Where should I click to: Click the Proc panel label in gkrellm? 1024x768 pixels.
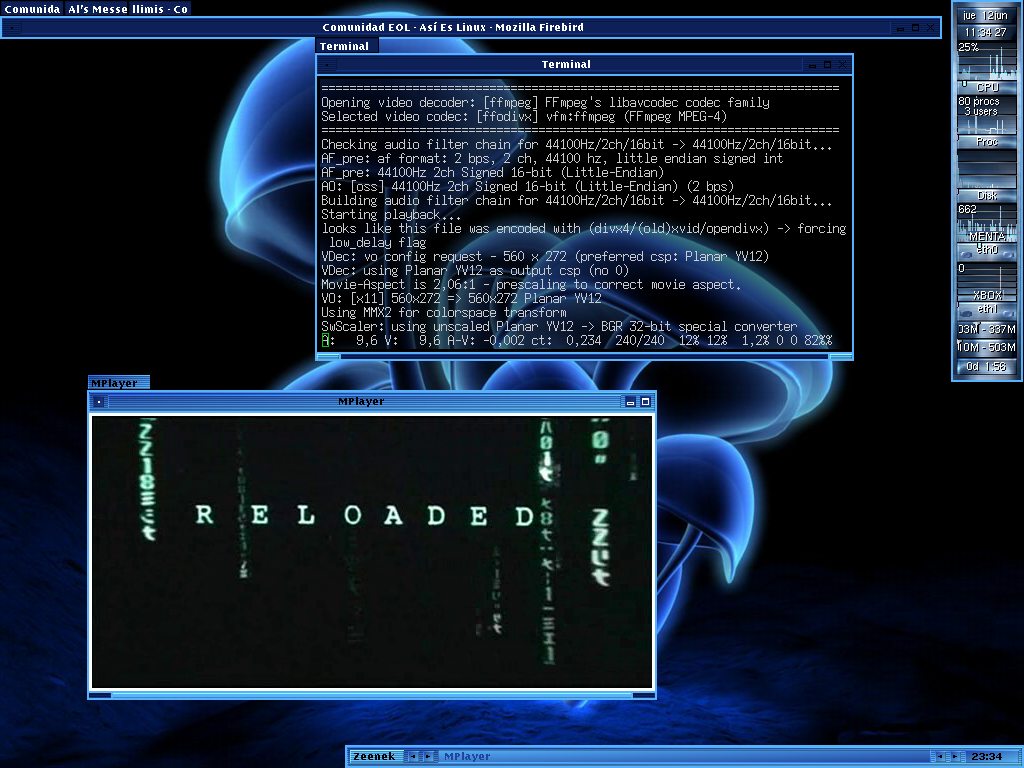(987, 142)
